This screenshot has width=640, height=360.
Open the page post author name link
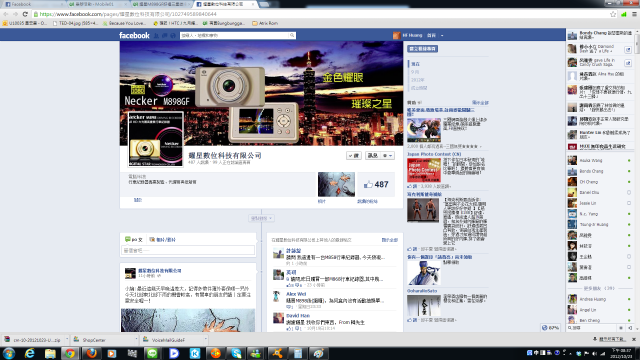160,271
